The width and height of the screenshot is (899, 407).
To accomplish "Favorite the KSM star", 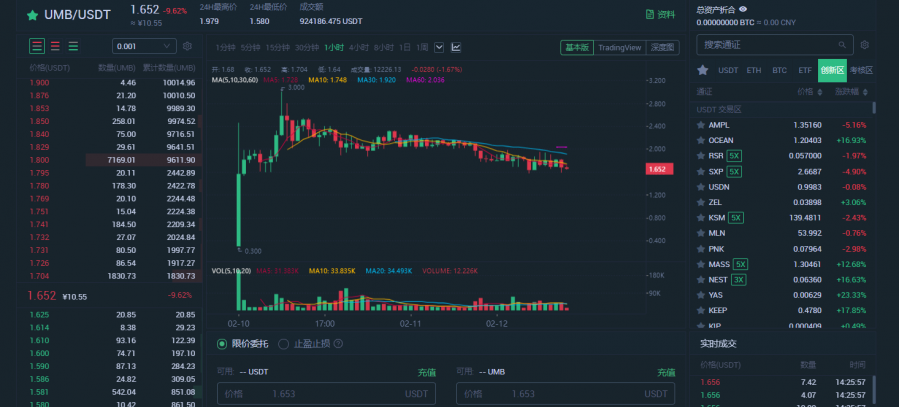I will pyautogui.click(x=700, y=218).
